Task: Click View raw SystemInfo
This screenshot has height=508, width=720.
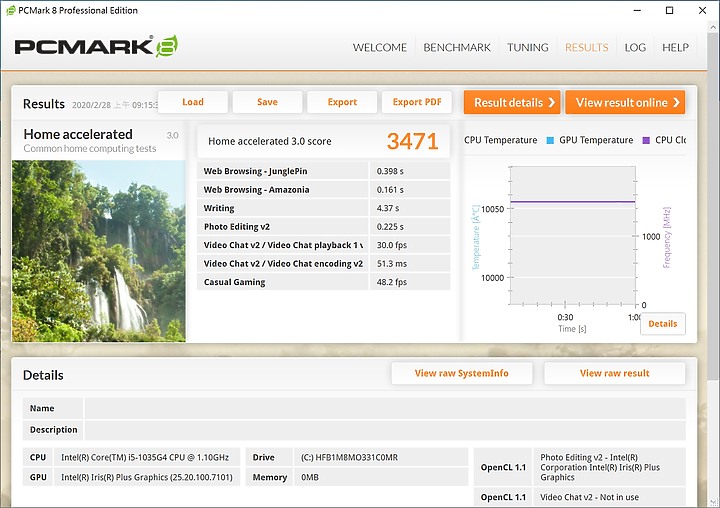Action: [x=462, y=373]
